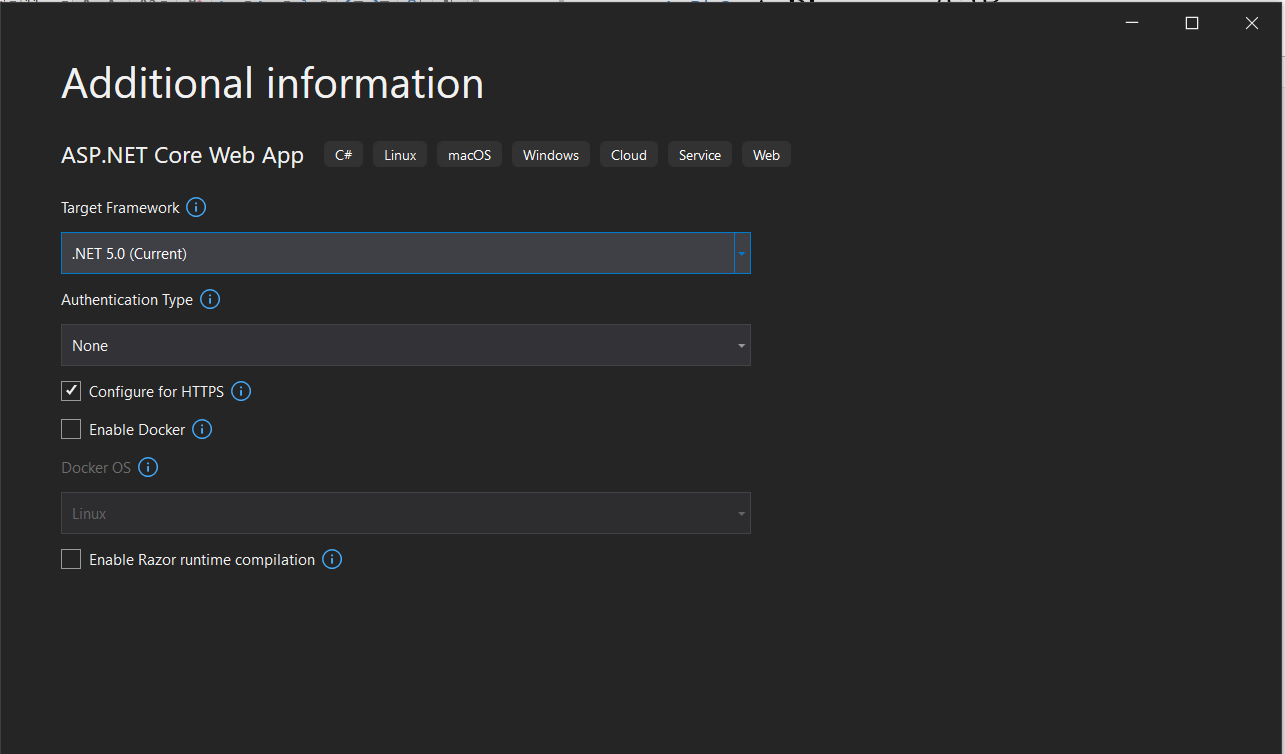Expand the Authentication Type dropdown arrow
Screen dimensions: 1285x754
pyautogui.click(x=741, y=346)
